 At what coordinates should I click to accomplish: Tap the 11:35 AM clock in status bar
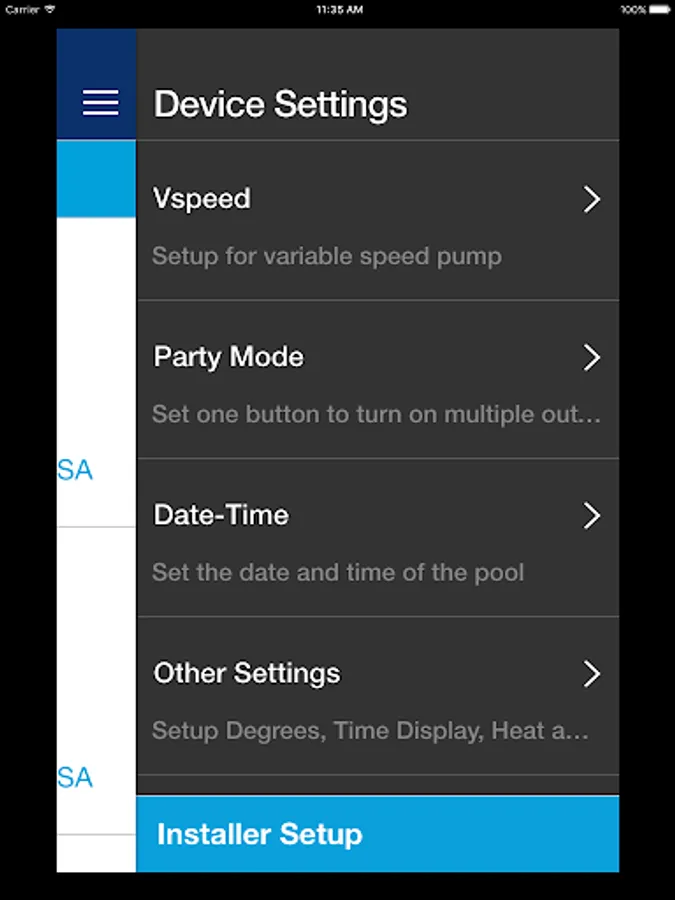[x=338, y=9]
